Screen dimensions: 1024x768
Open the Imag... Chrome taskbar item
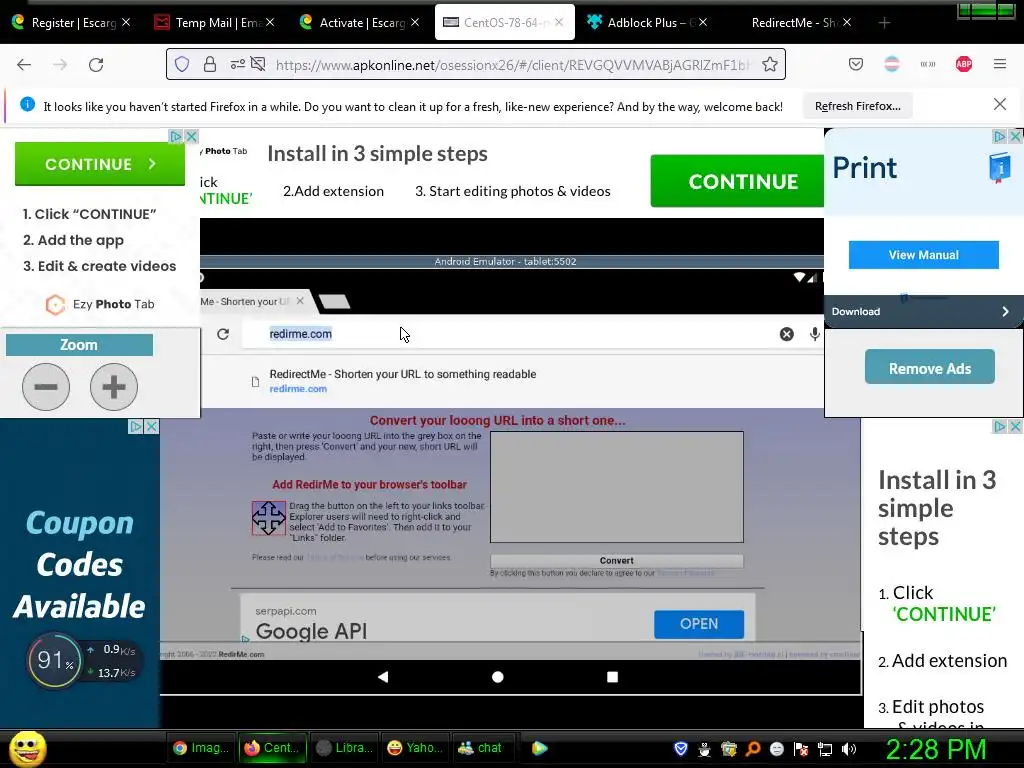pyautogui.click(x=200, y=748)
